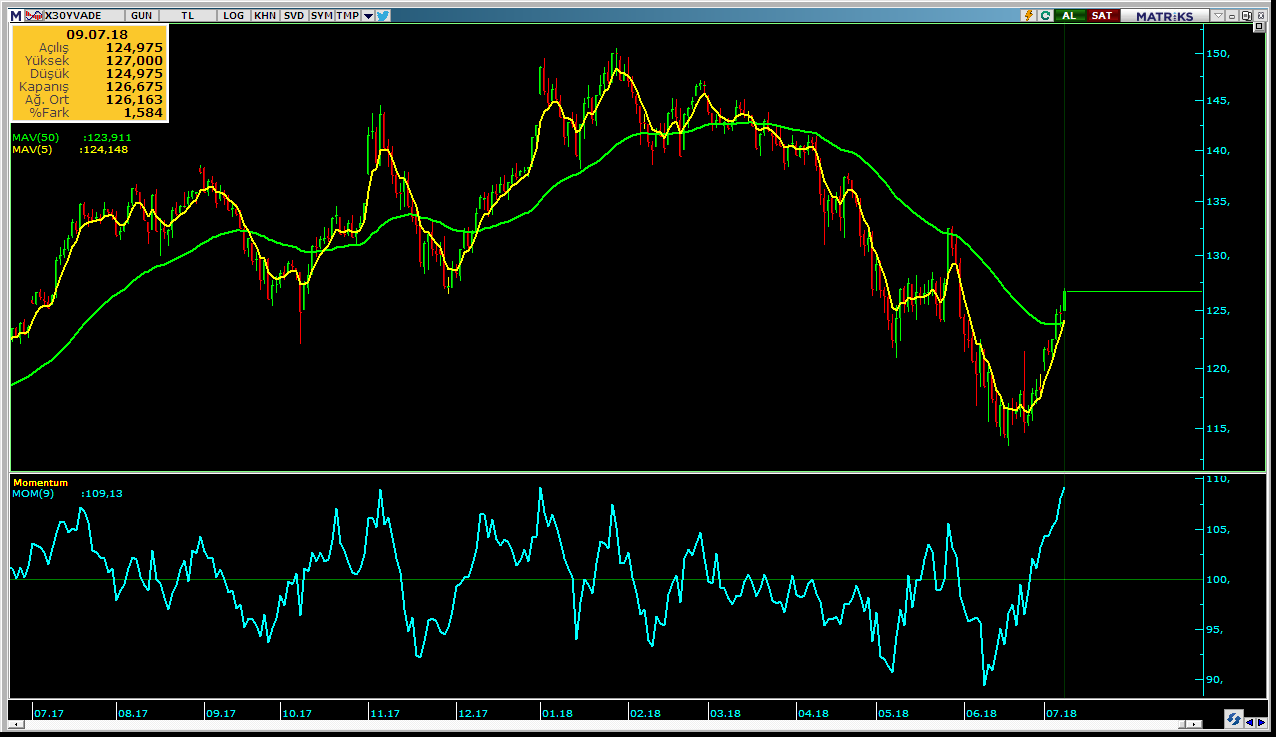Toggle the TMP option

pos(347,16)
